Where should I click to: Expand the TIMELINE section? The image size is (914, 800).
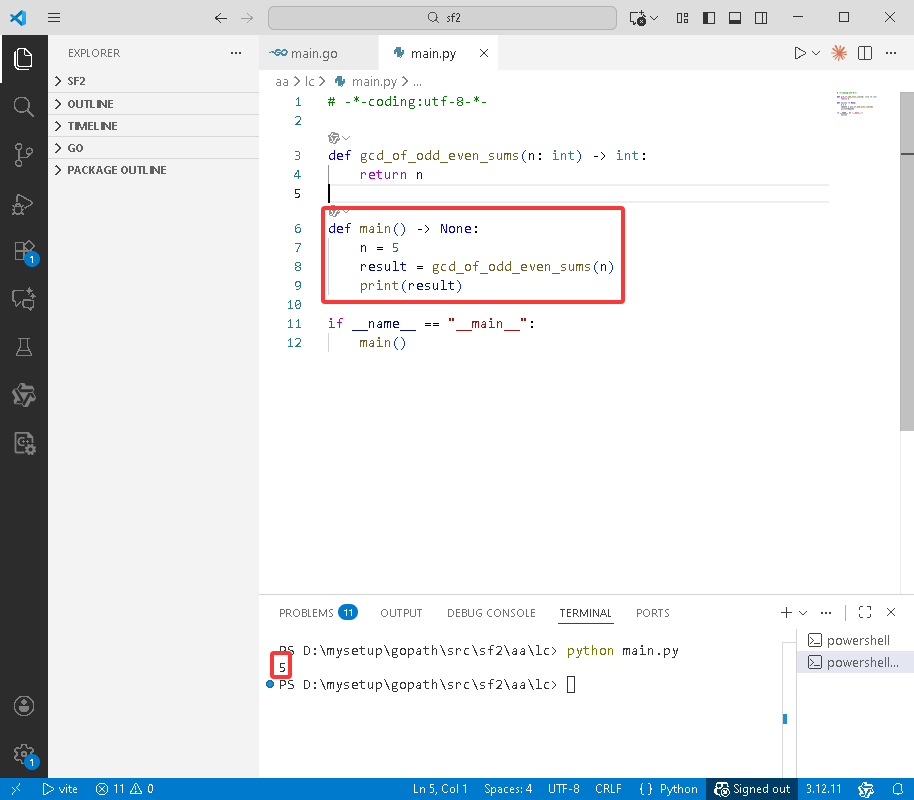154,126
